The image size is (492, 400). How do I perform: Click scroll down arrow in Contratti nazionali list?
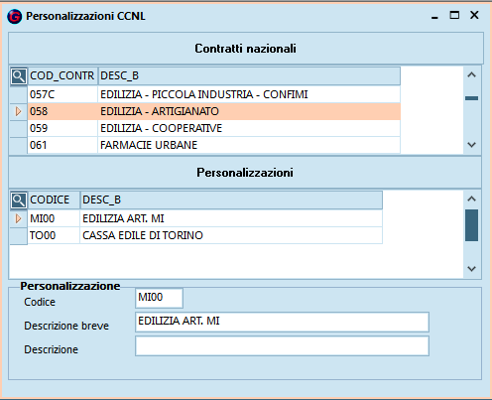472,145
